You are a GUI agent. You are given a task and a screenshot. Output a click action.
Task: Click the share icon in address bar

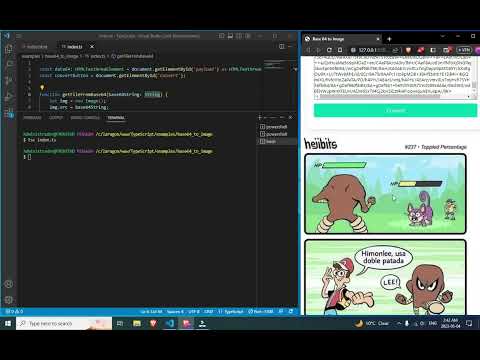tap(395, 50)
